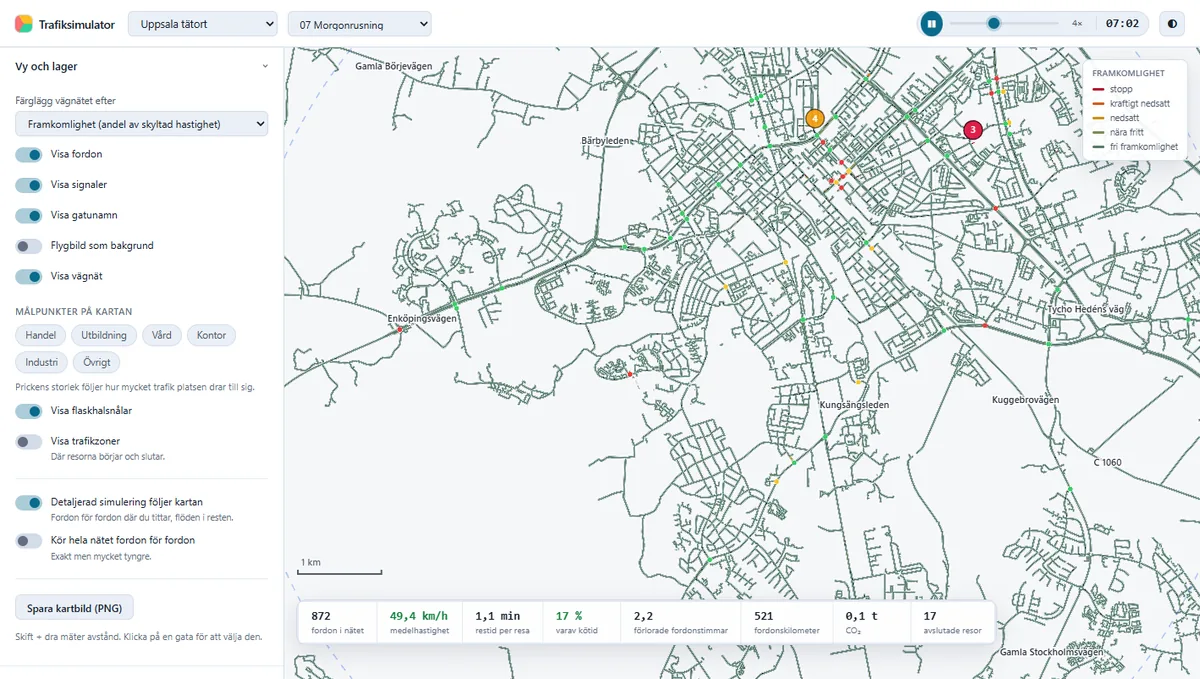Toggle Visa signaler switch

click(29, 185)
